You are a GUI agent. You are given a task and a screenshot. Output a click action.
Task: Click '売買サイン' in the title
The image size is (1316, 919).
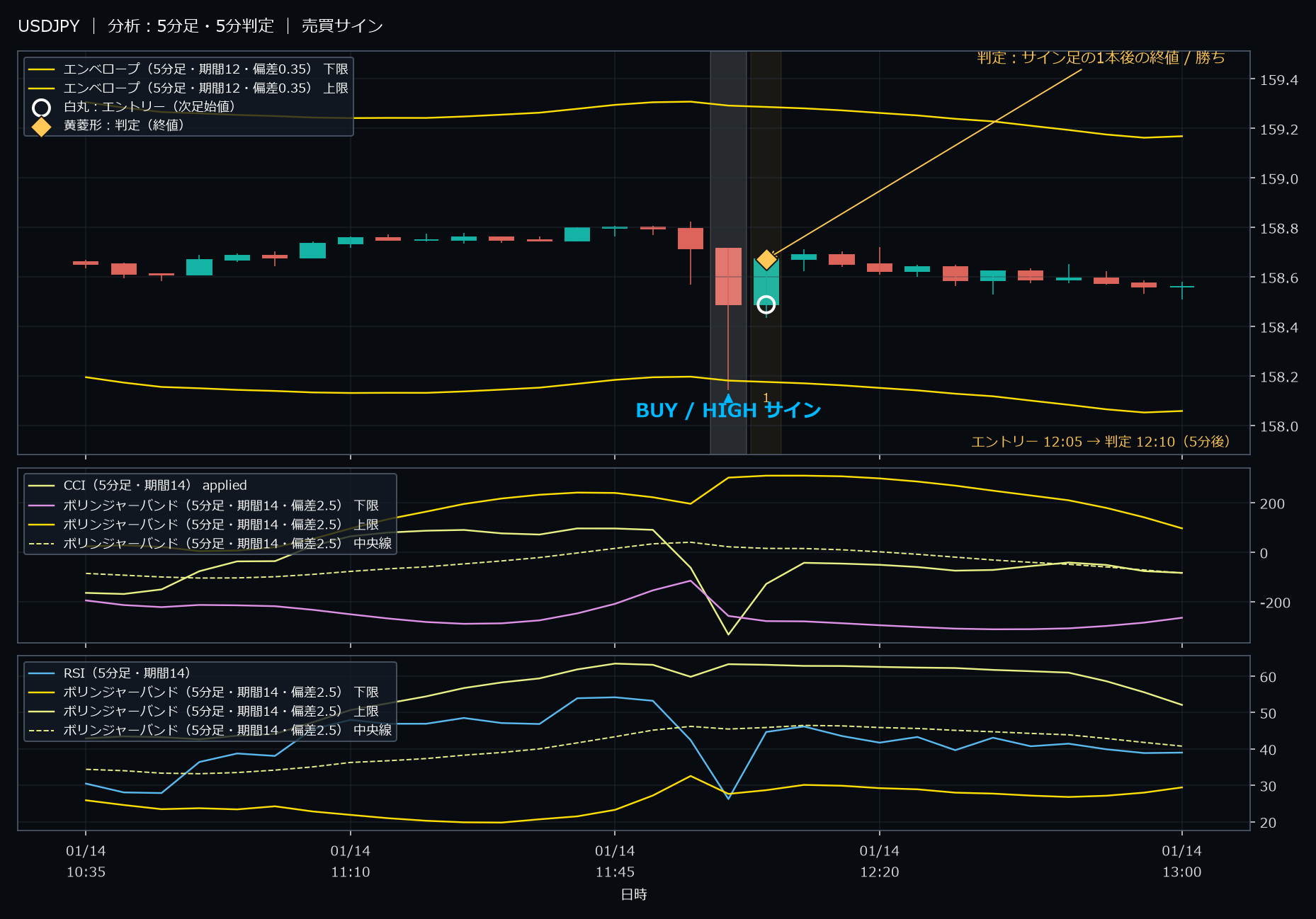(x=342, y=26)
